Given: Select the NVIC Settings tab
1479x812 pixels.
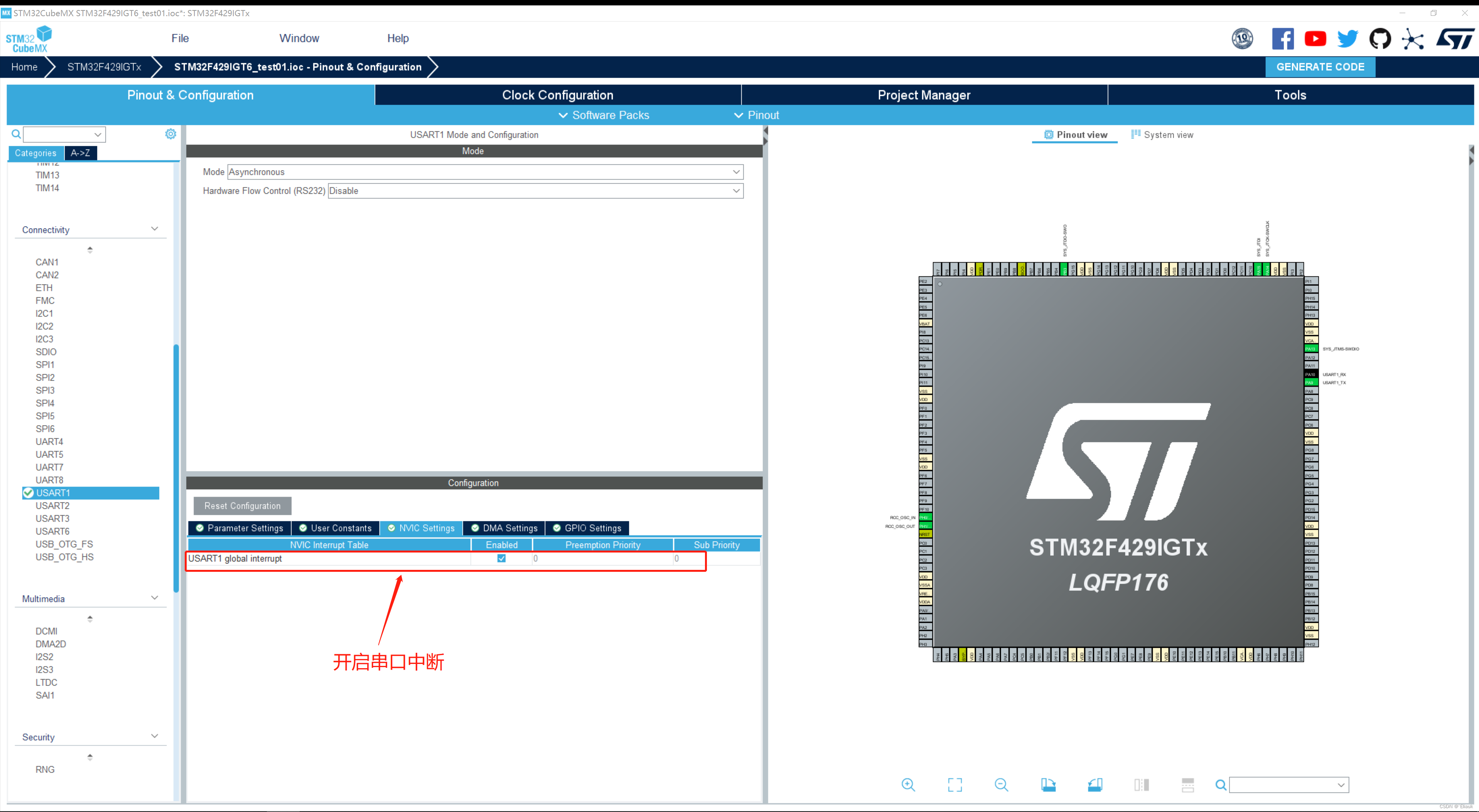Looking at the screenshot, I should coord(421,528).
